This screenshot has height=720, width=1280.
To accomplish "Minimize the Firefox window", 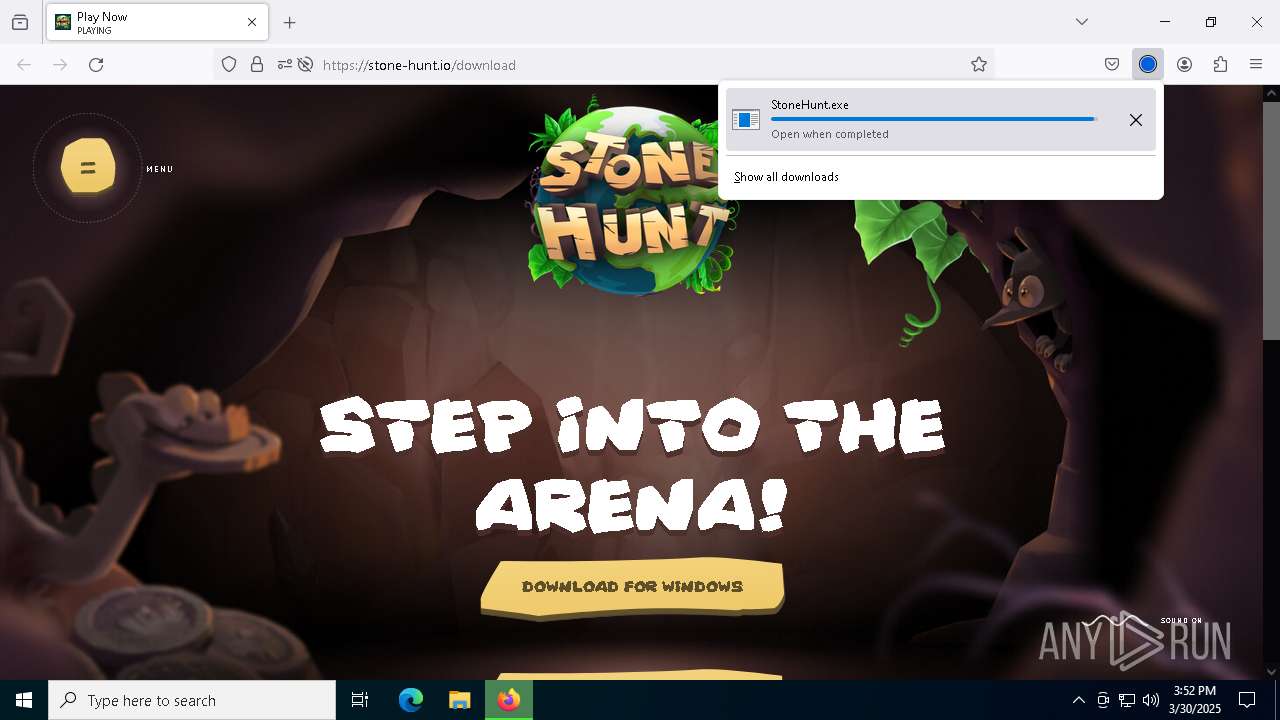I will [x=1165, y=22].
